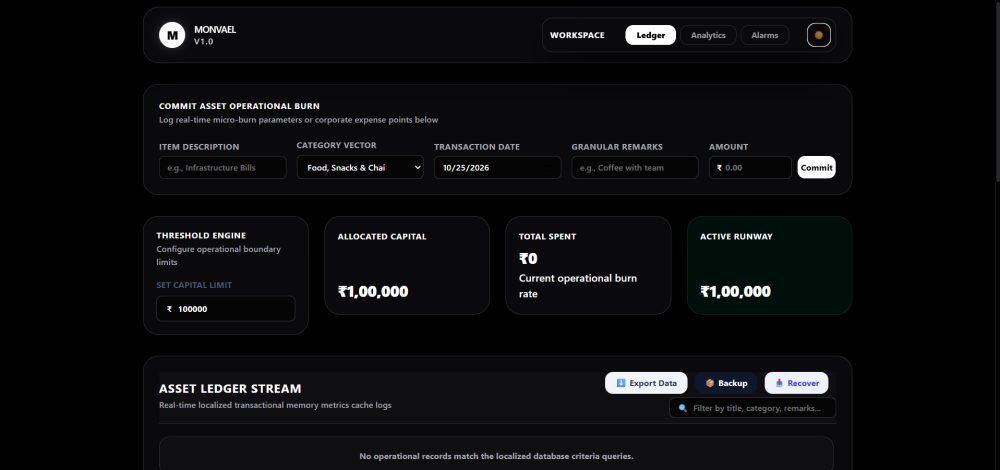Click the magnifier icon in the filter box
Image resolution: width=1000 pixels, height=470 pixels.
coord(682,408)
